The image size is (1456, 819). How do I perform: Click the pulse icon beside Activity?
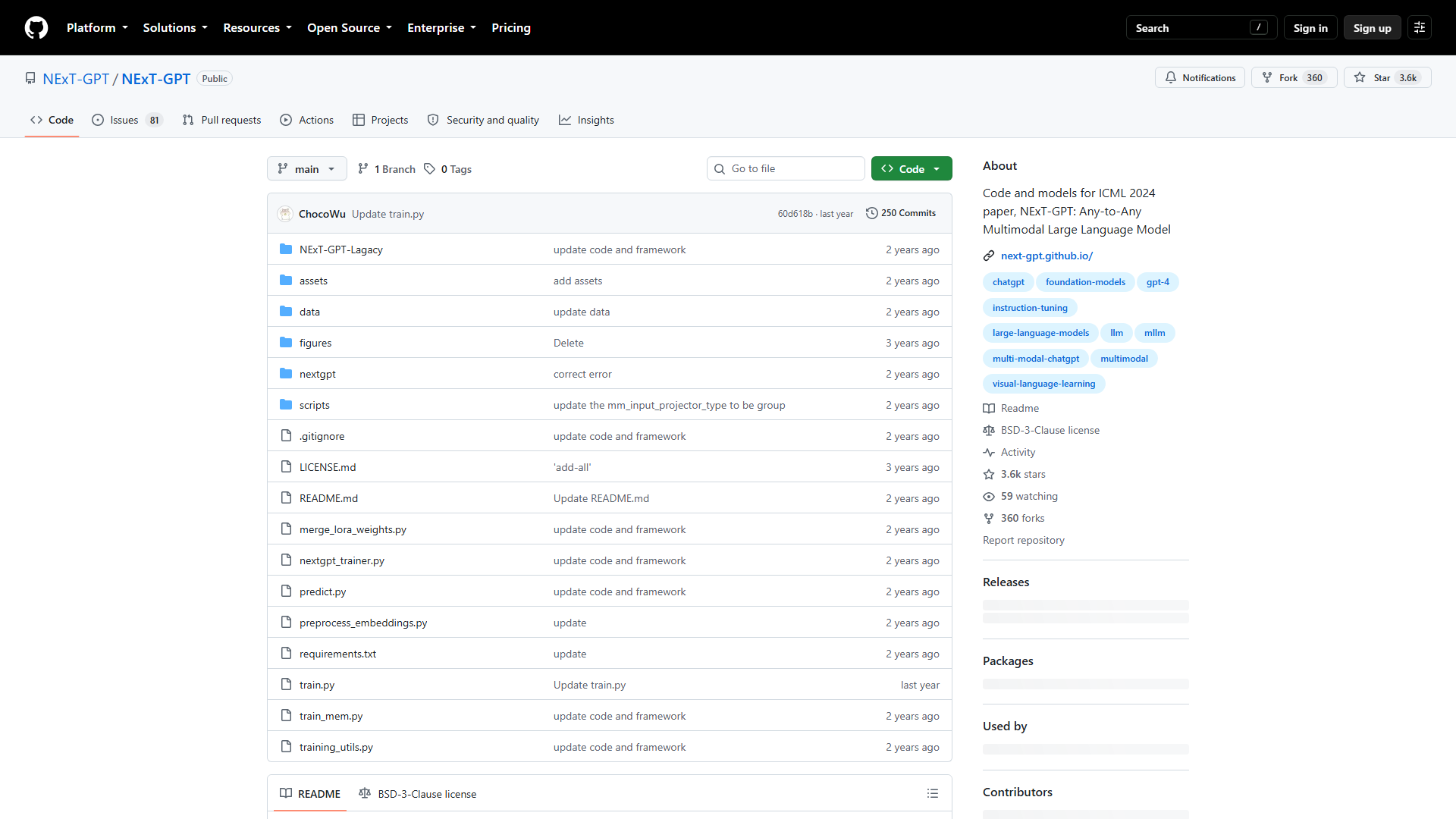coord(989,453)
